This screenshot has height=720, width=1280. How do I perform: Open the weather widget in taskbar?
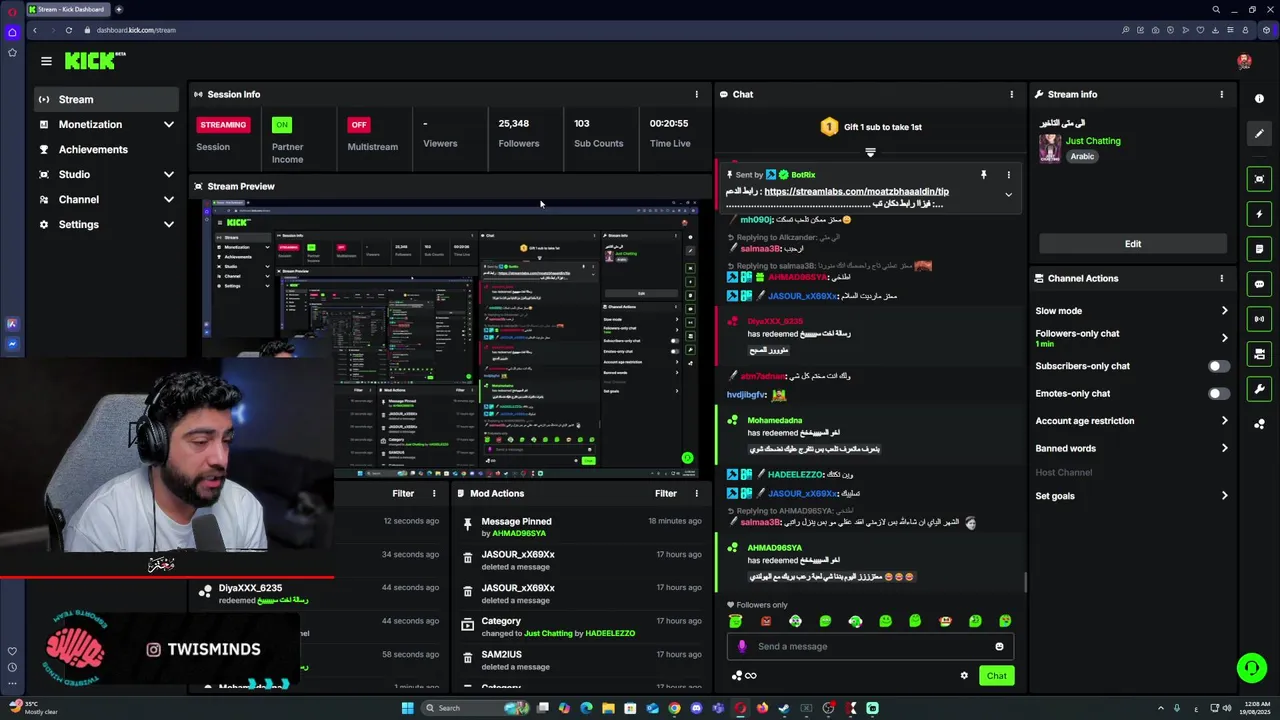[33, 708]
